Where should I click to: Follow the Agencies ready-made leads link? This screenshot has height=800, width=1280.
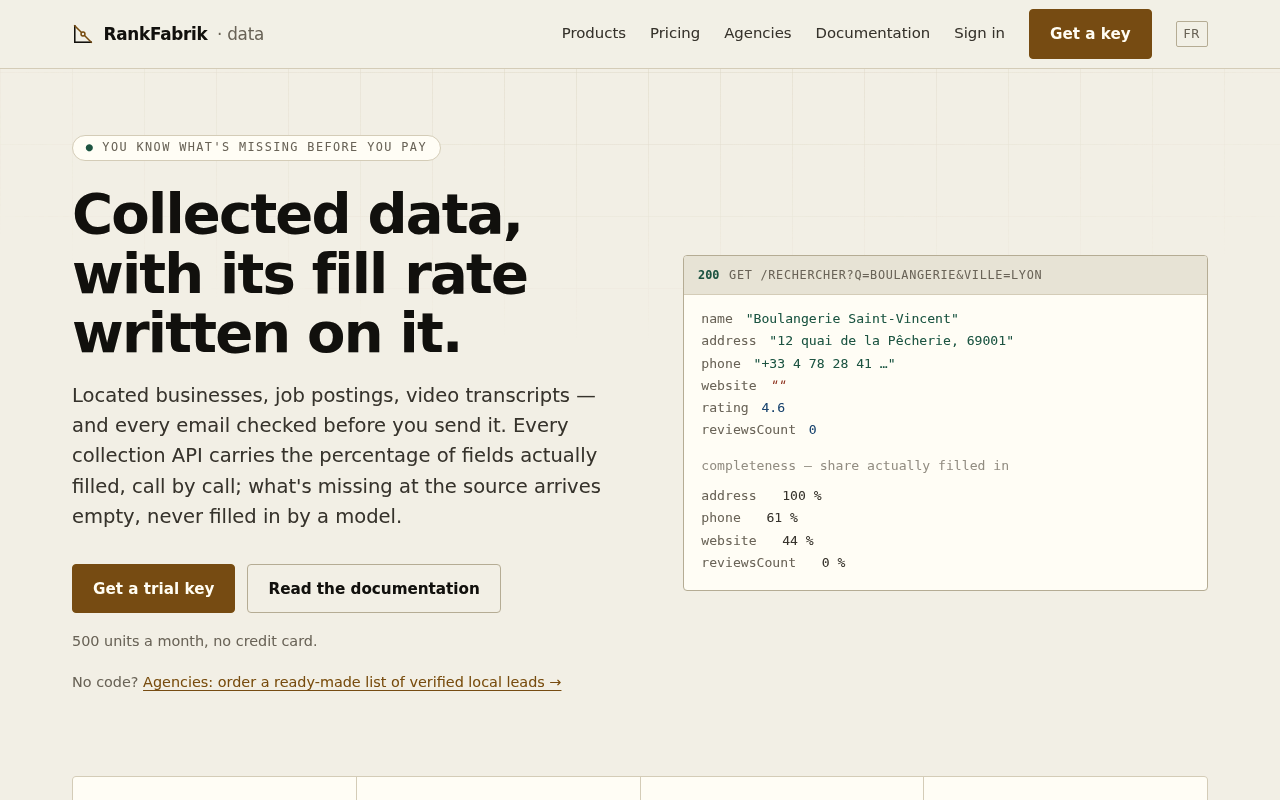click(x=352, y=682)
